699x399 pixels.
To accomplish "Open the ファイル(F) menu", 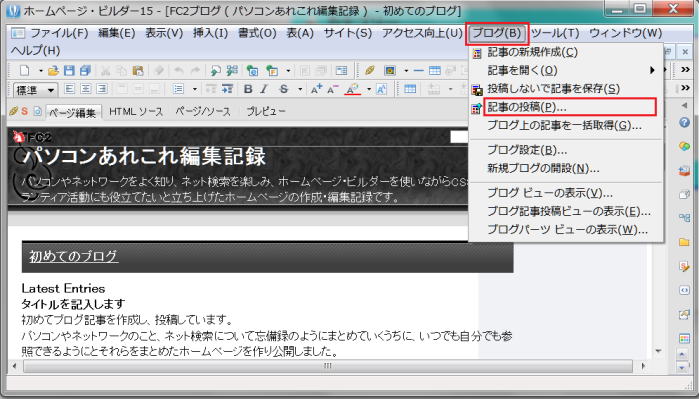I will pyautogui.click(x=59, y=33).
